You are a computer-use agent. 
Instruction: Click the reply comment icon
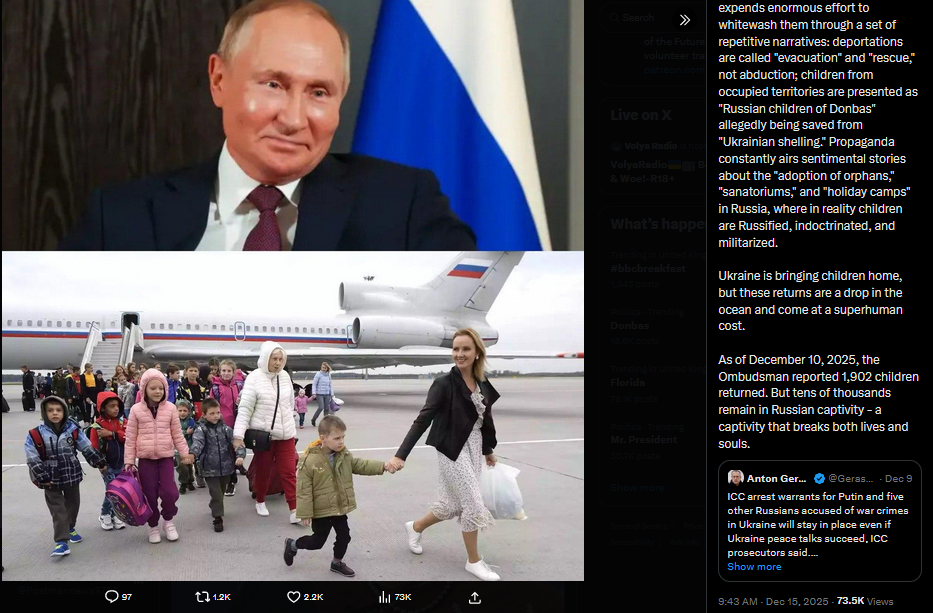[112, 596]
